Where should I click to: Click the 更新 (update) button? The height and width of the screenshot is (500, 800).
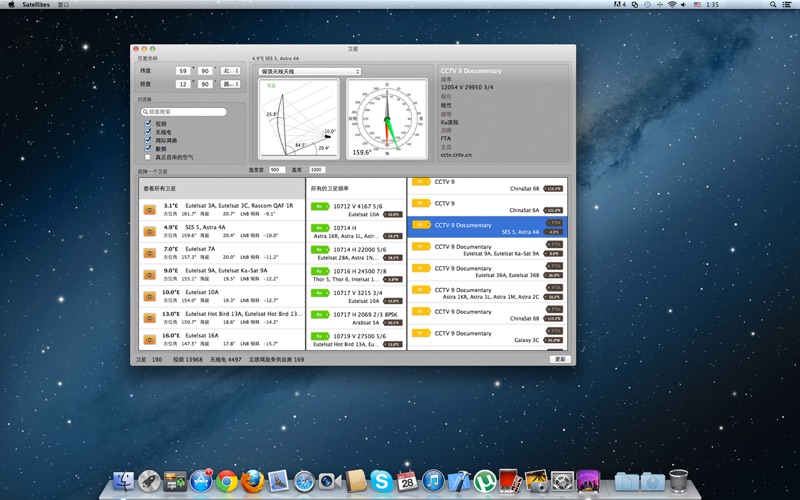tap(560, 359)
